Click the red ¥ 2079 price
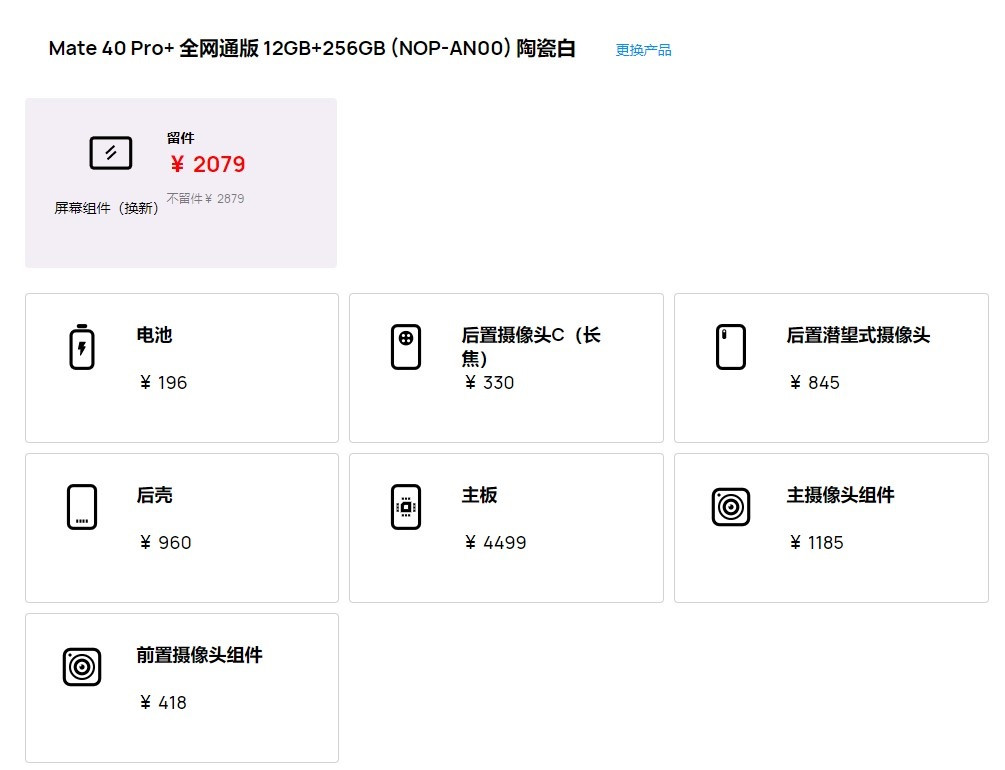 coord(208,164)
